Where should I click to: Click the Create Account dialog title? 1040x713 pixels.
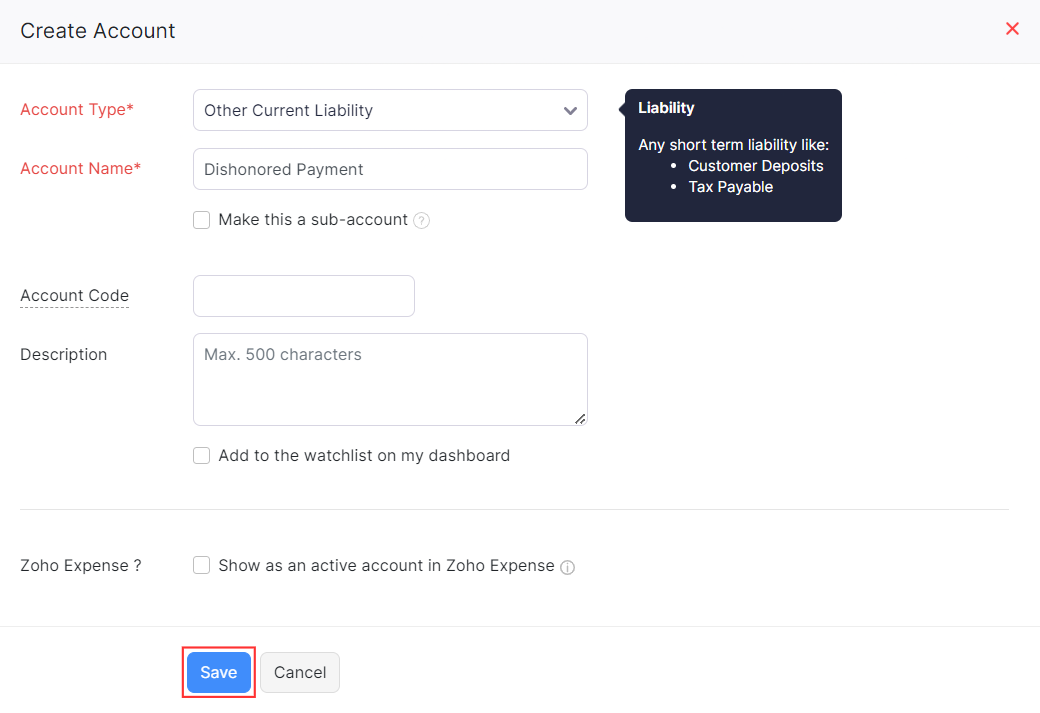[97, 31]
